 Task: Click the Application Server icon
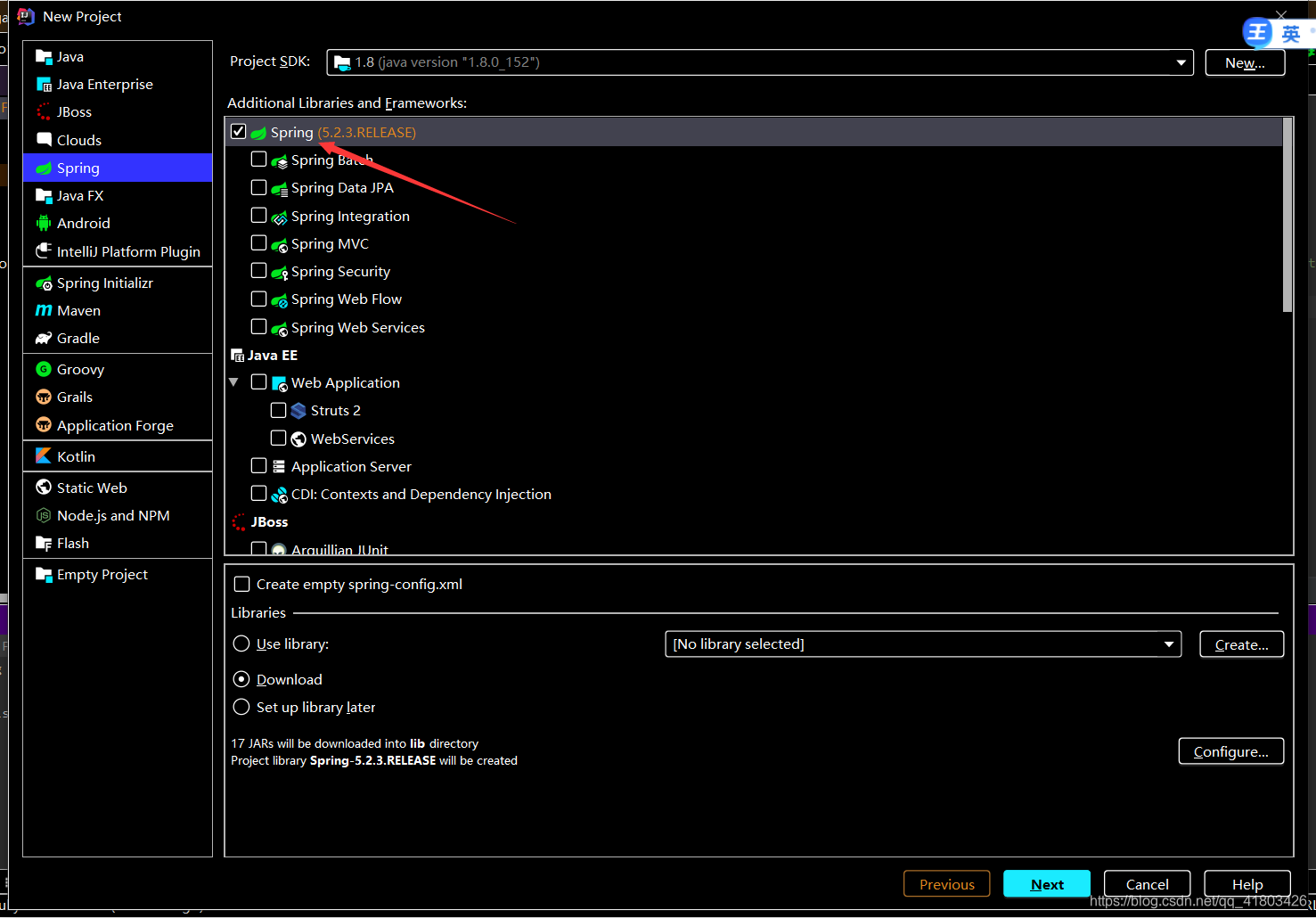279,467
